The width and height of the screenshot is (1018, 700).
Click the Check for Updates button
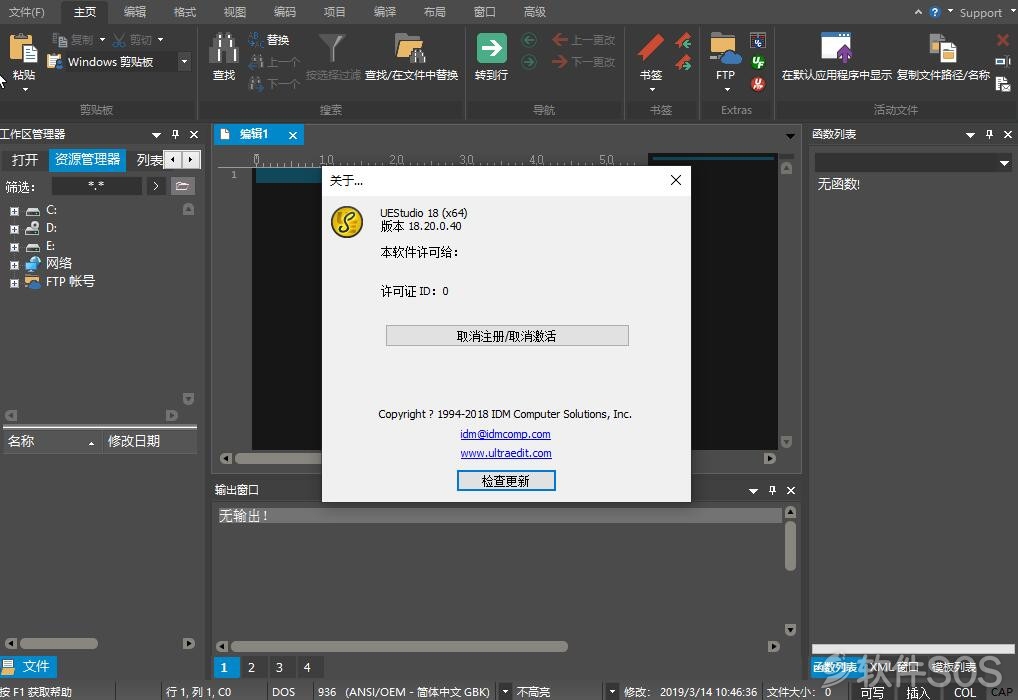click(x=506, y=481)
